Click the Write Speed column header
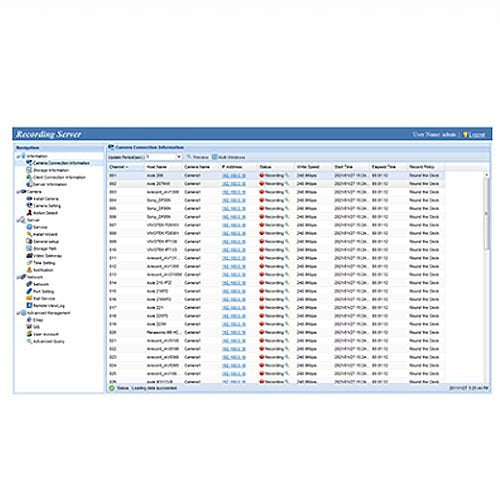500x500 pixels. coord(314,167)
